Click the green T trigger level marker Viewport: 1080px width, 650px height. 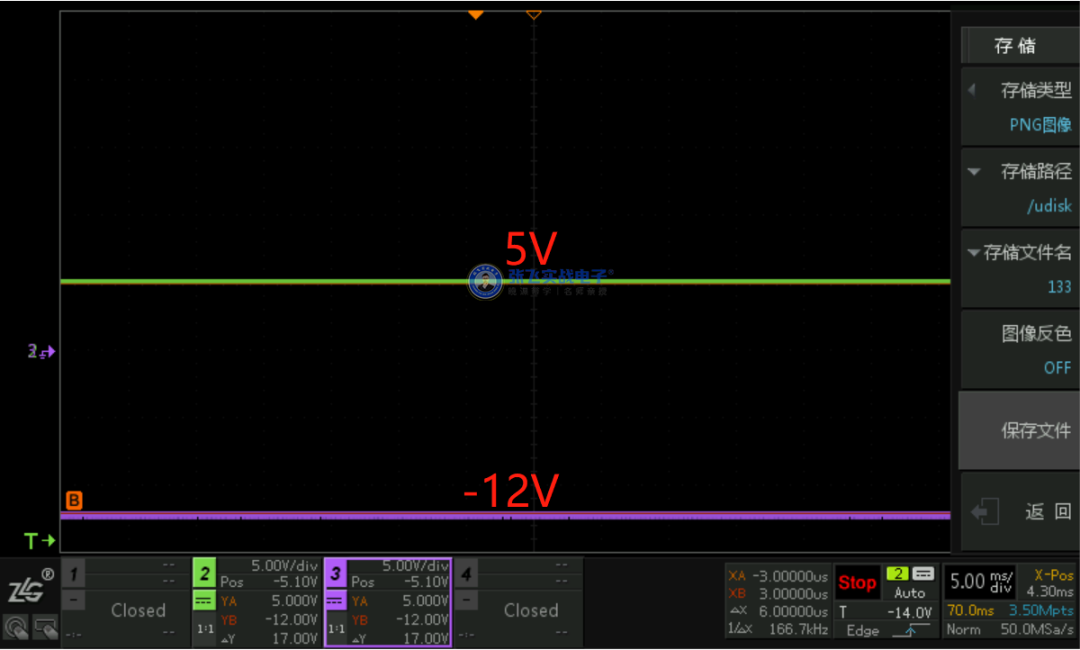tap(39, 541)
